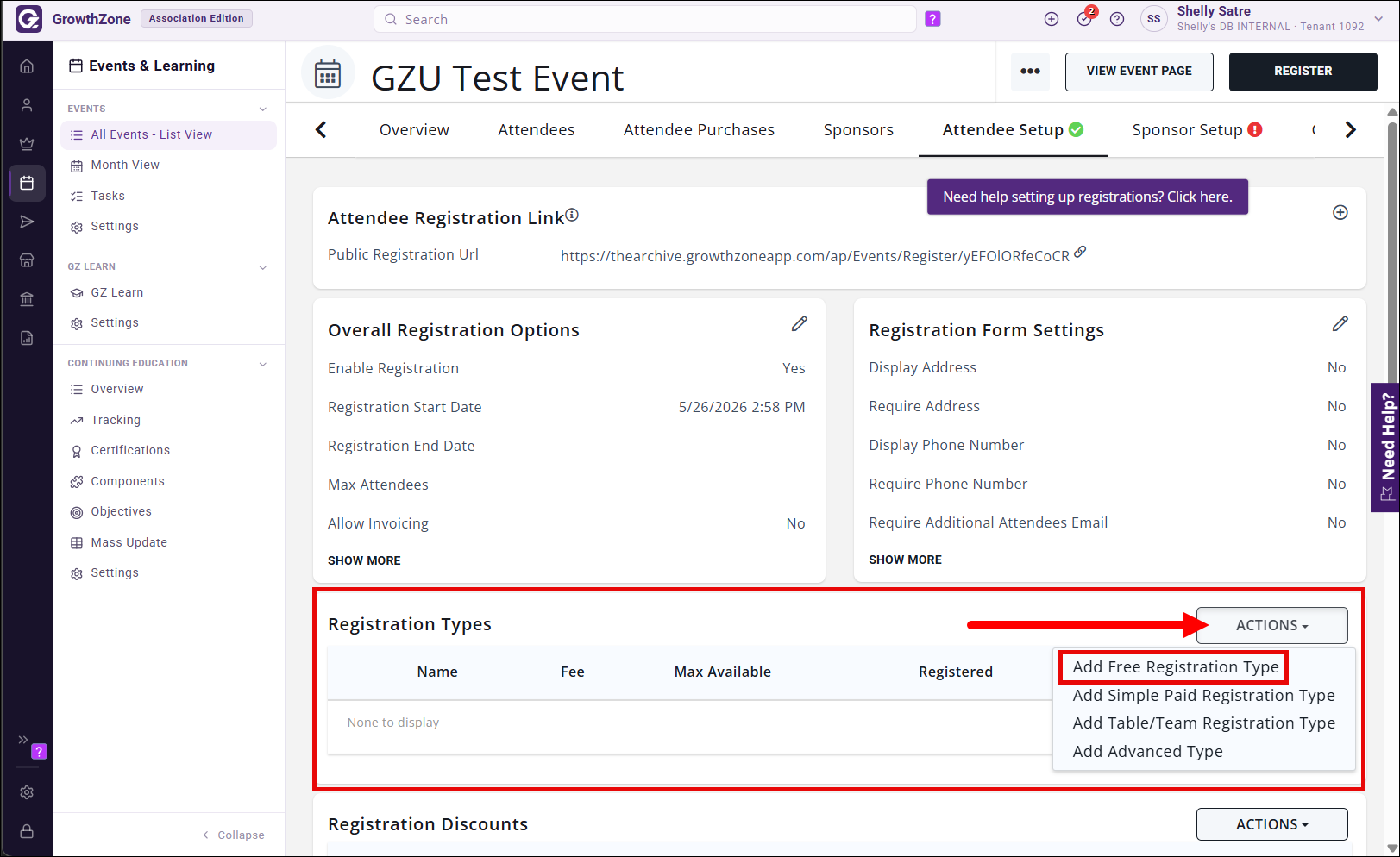1400x857 pixels.
Task: Open the tasks icon with the notification badge
Action: point(1085,18)
